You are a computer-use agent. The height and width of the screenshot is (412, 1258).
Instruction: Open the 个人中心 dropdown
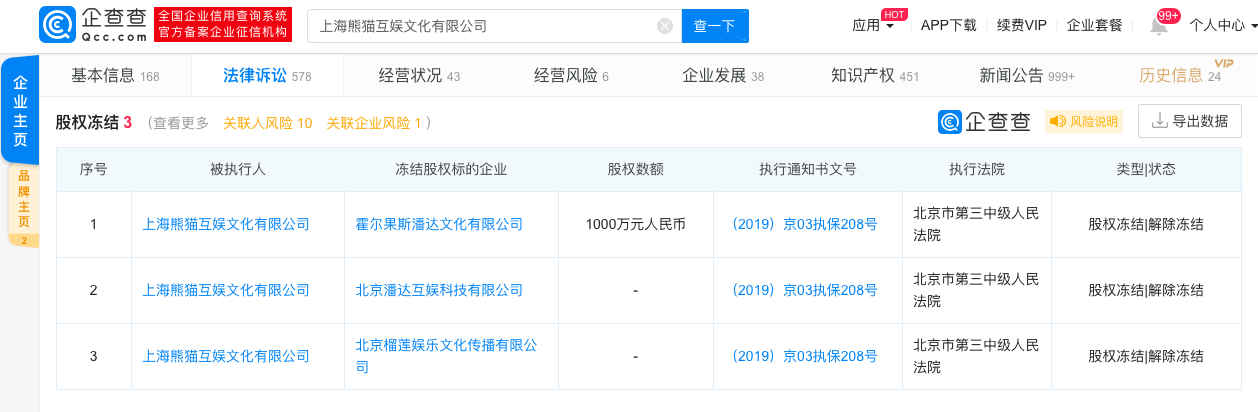tap(1222, 26)
